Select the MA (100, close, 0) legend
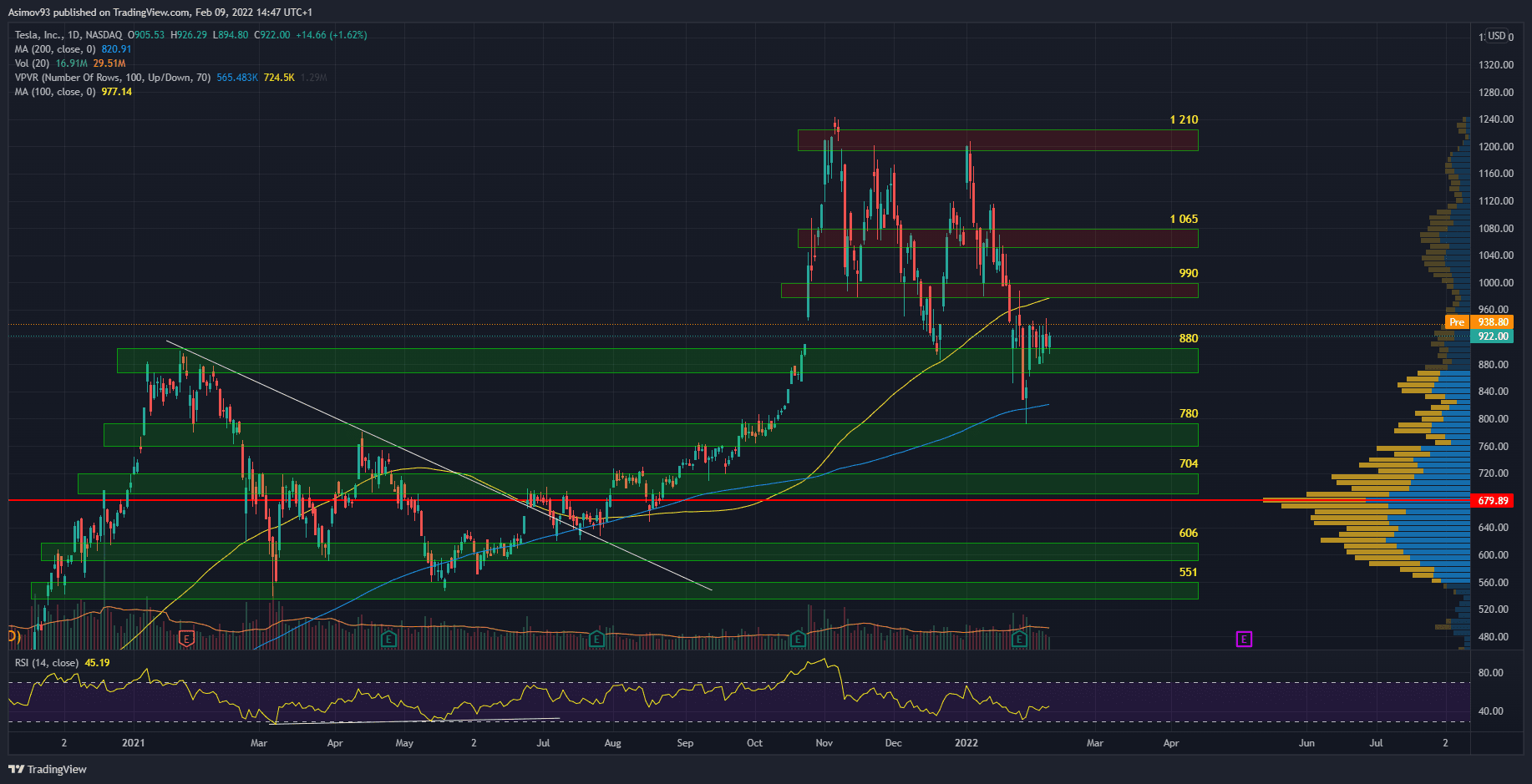The image size is (1532, 784). 55,92
